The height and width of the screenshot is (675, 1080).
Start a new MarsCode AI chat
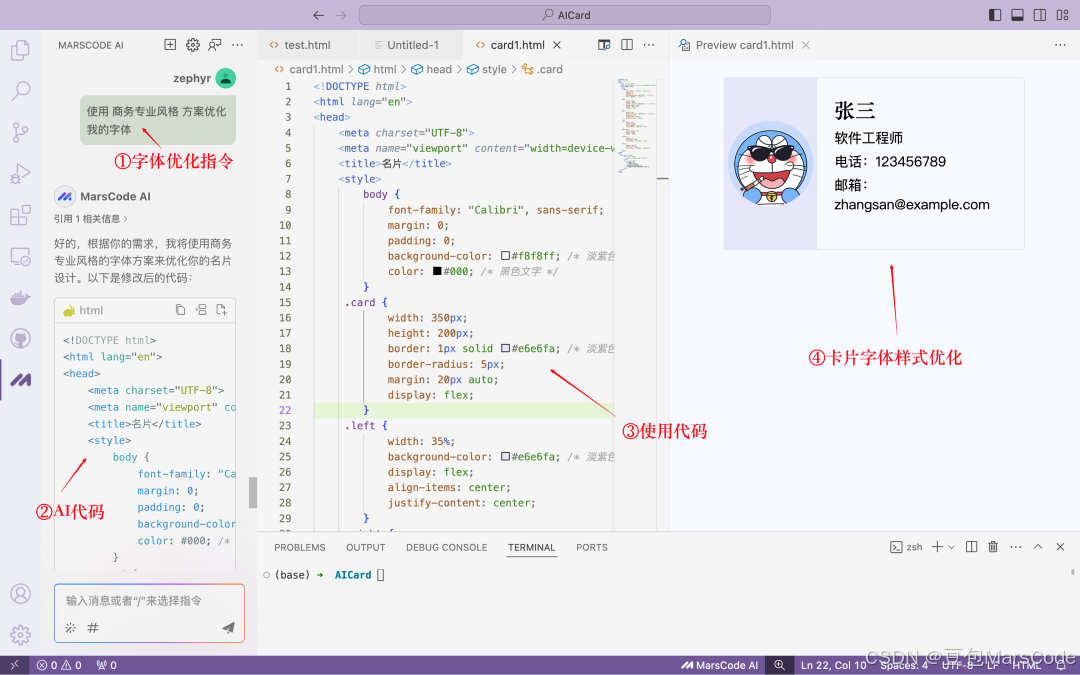[170, 45]
